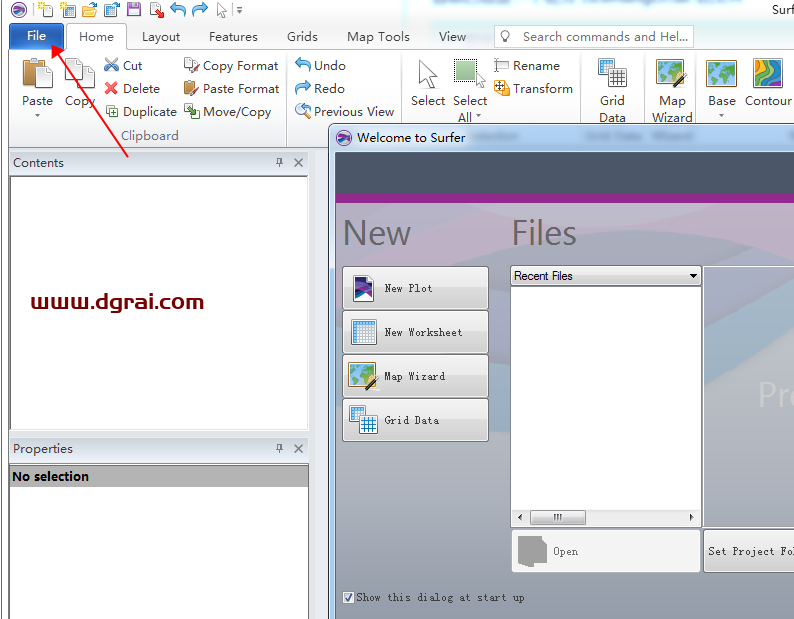
Task: Click the Cut scissors command
Action: tap(123, 65)
